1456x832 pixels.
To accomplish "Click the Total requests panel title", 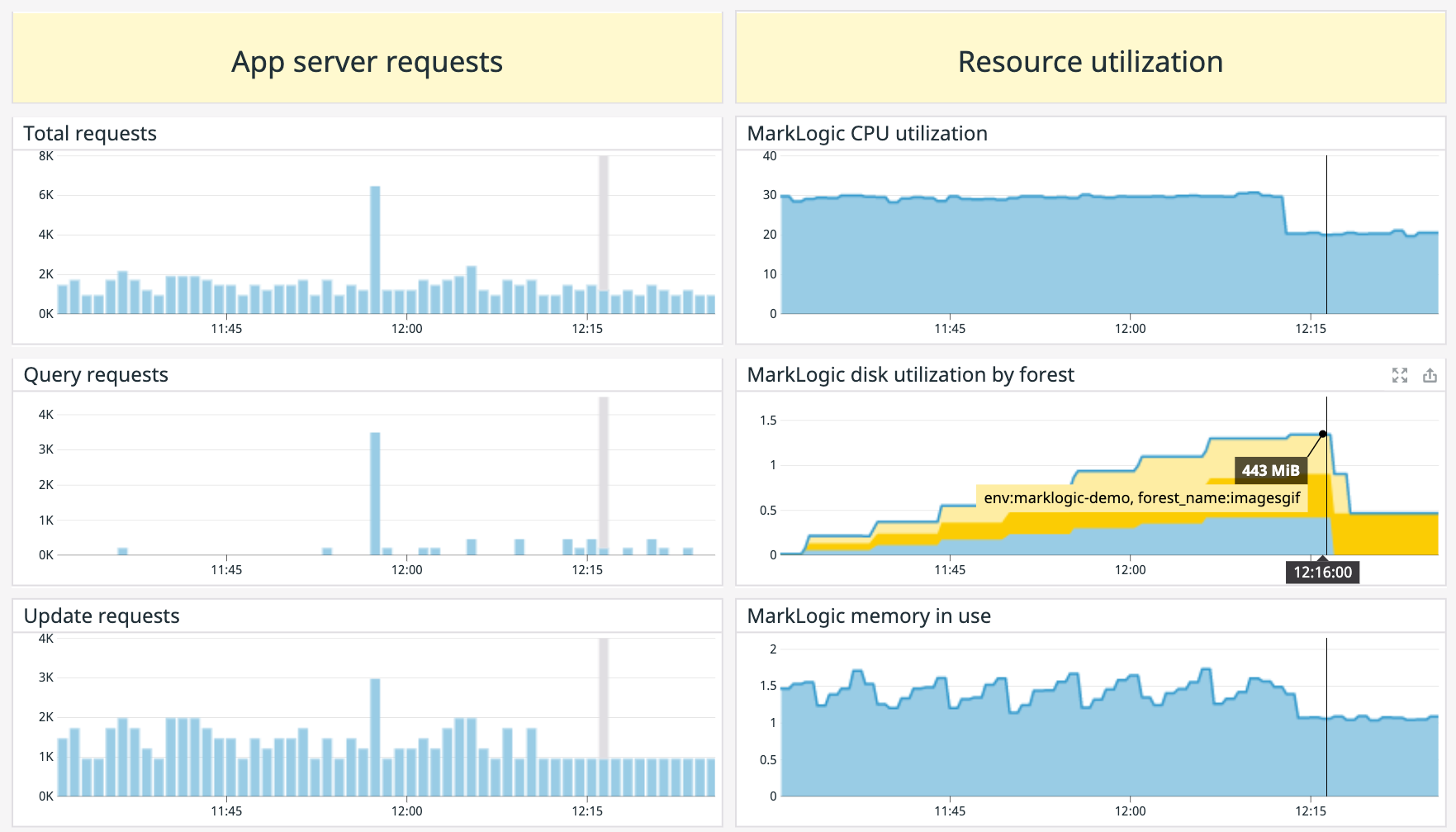I will tap(90, 133).
